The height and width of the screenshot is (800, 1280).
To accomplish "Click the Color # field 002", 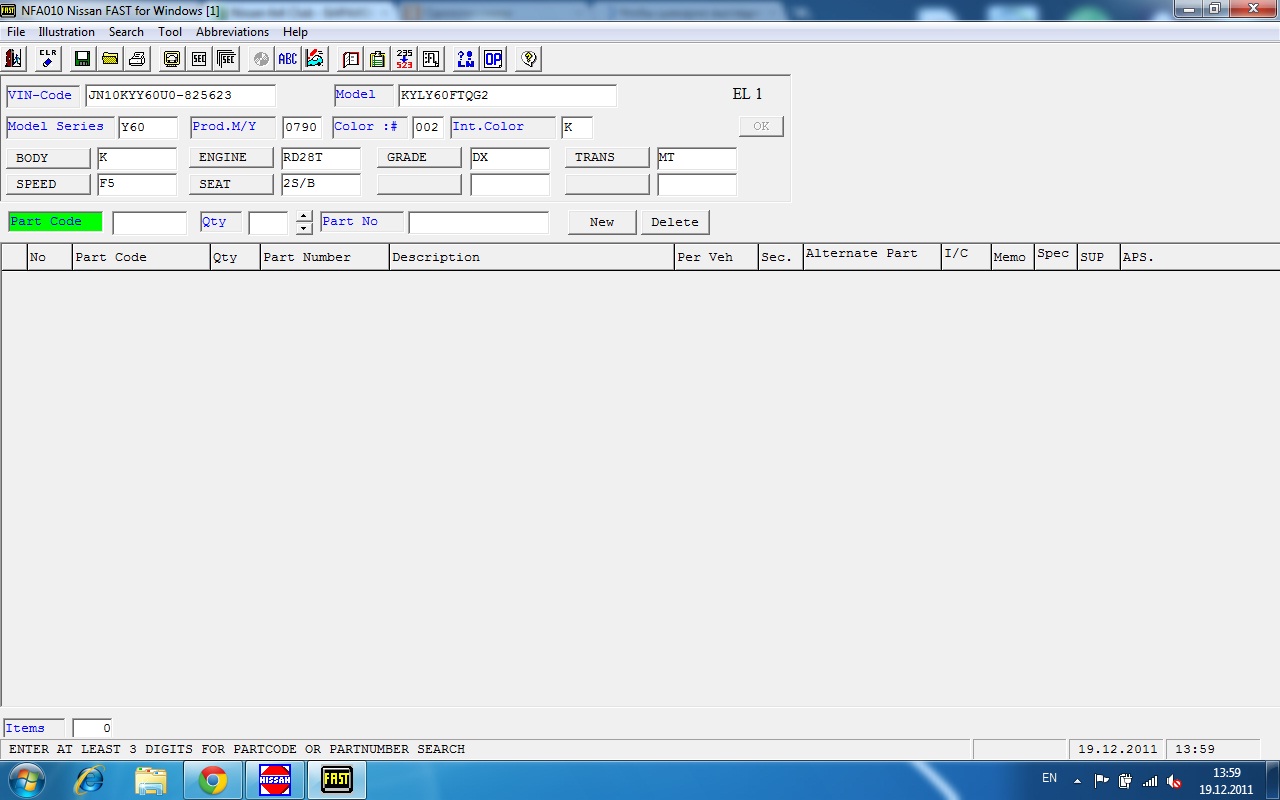I will (x=428, y=128).
